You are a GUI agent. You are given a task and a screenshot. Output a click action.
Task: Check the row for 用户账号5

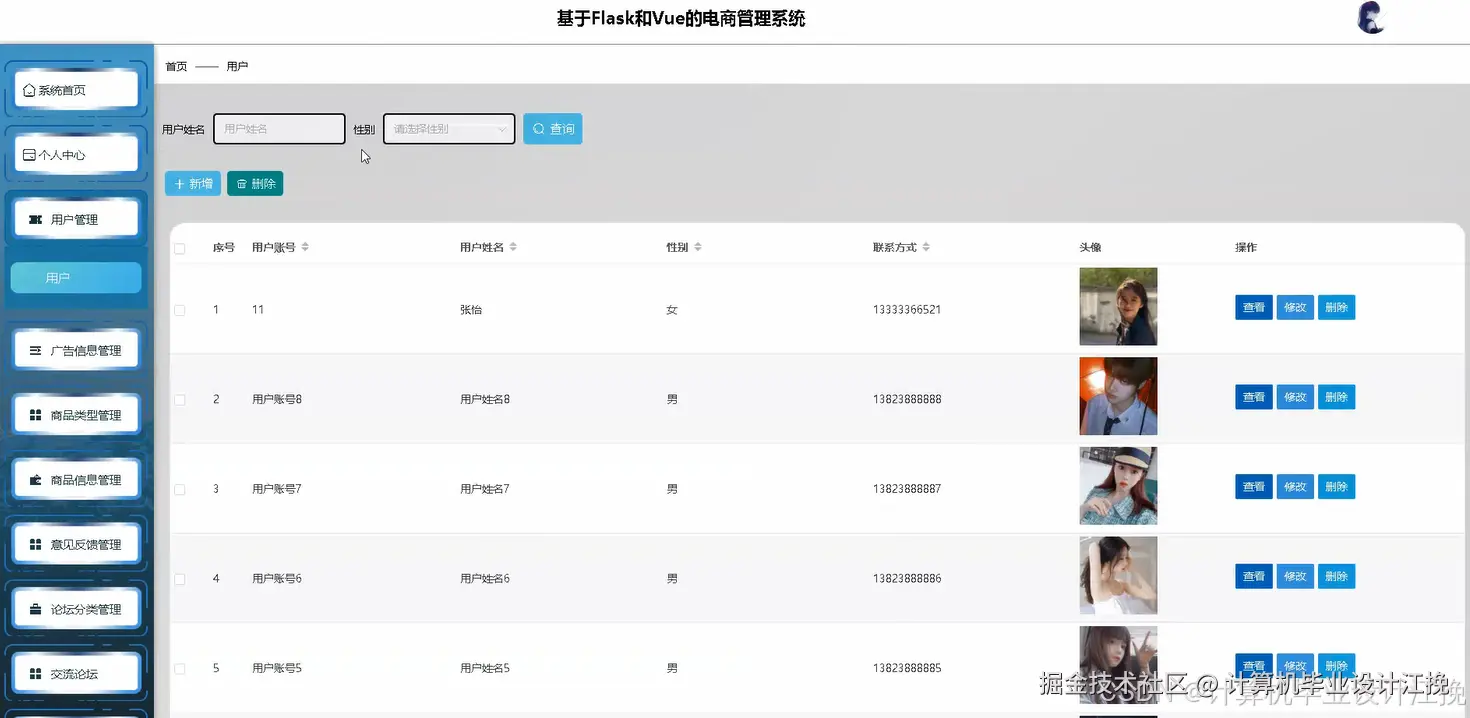click(x=180, y=669)
